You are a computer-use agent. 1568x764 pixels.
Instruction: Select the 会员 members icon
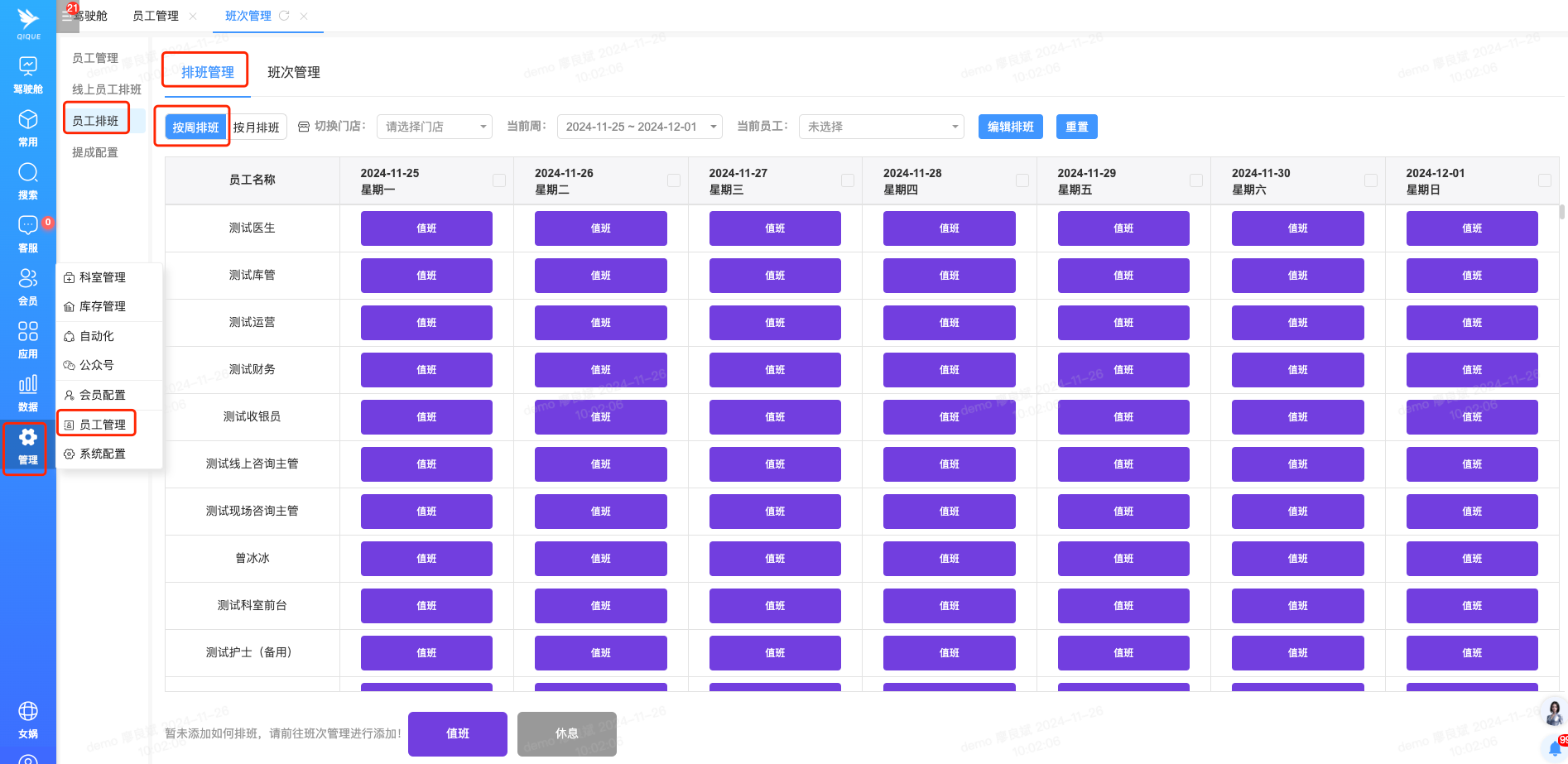point(28,279)
